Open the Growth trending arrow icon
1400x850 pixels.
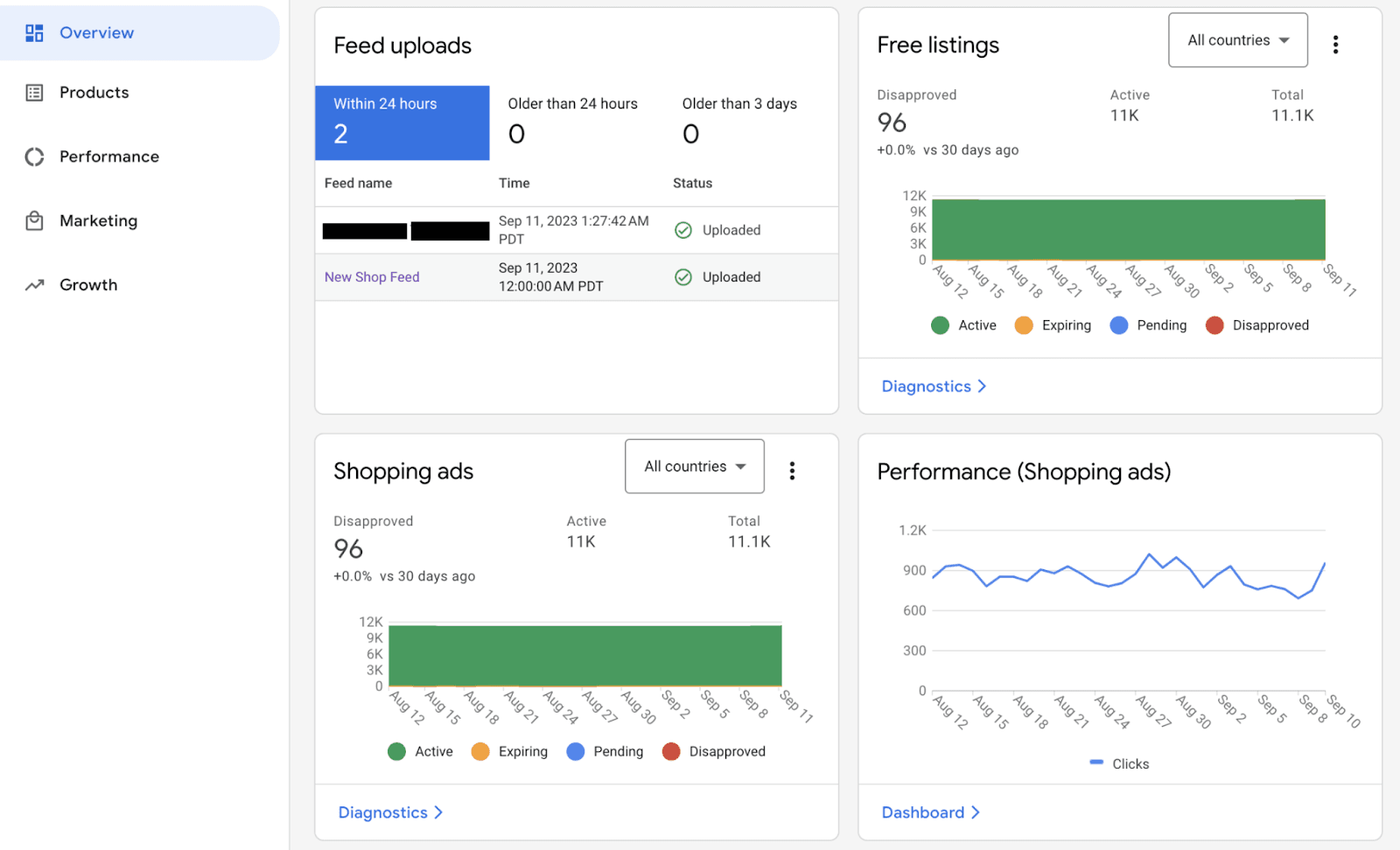pos(34,284)
